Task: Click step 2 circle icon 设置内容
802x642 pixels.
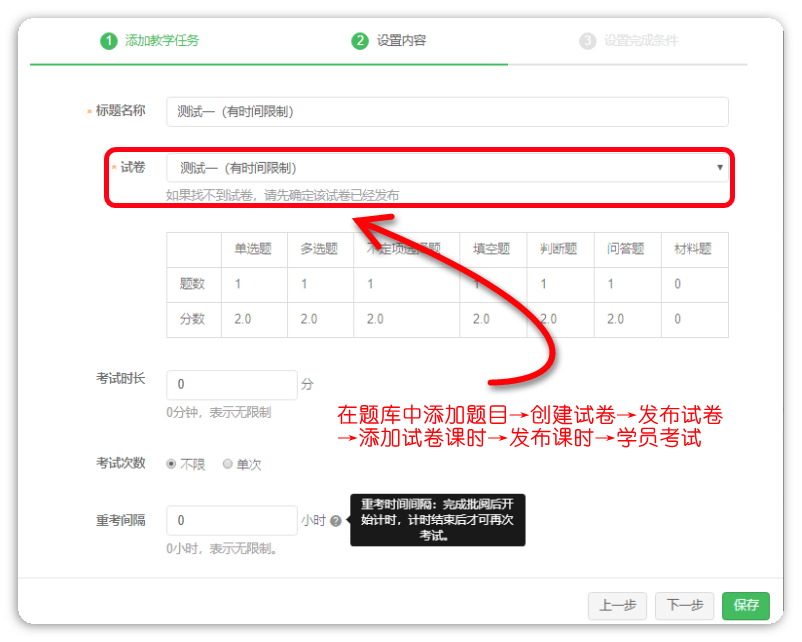Action: coord(360,41)
